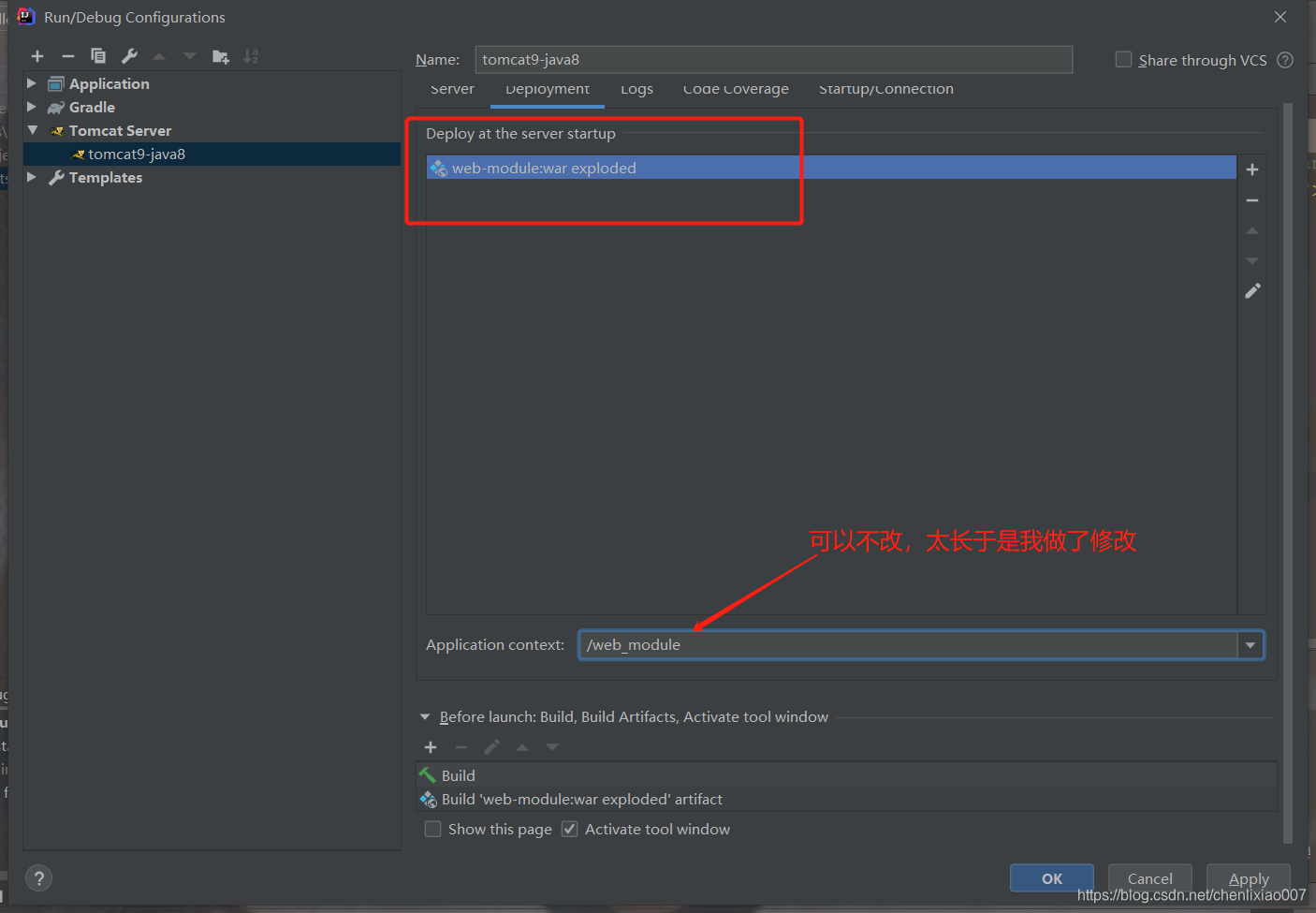The width and height of the screenshot is (1316, 913).
Task: Select Build 'web-module:war exploded' artifact task
Action: 847,799
